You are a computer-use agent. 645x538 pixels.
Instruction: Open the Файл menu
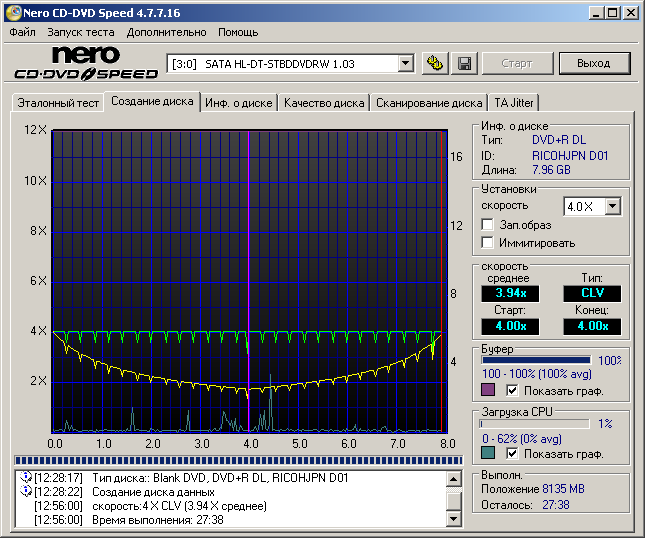click(x=22, y=32)
